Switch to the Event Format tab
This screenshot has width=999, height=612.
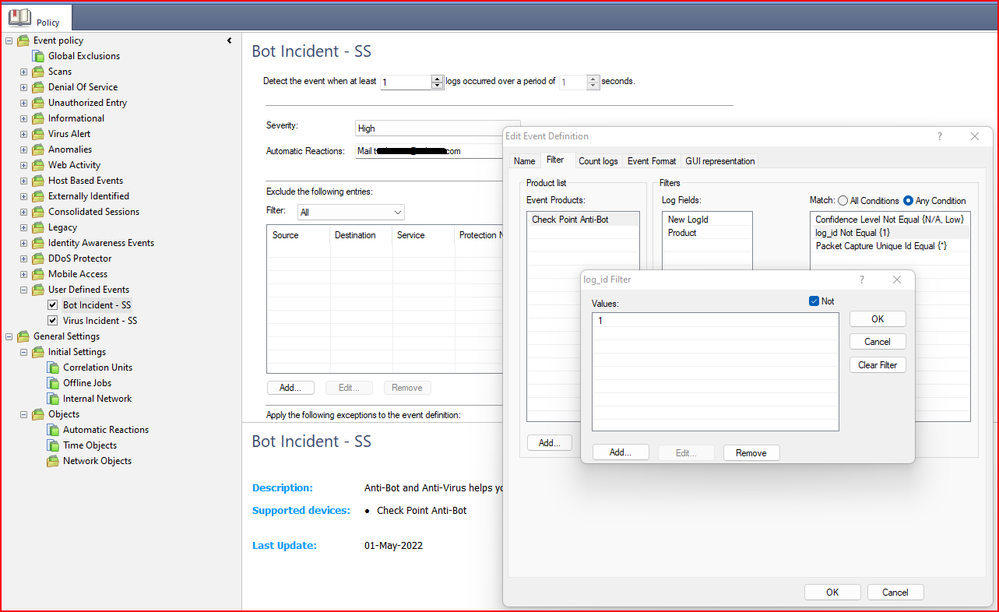point(652,161)
